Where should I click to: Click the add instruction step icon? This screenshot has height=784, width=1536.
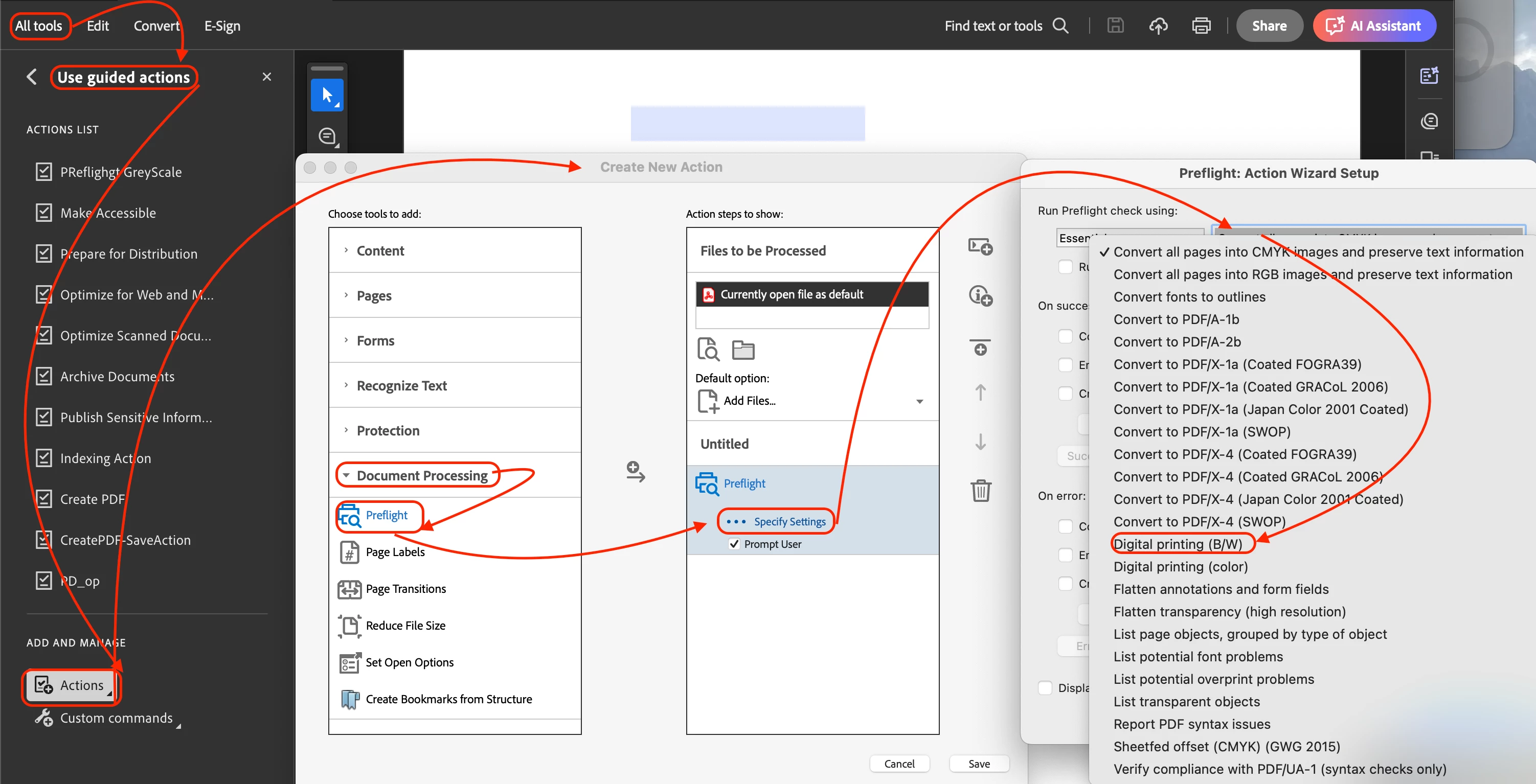tap(980, 295)
